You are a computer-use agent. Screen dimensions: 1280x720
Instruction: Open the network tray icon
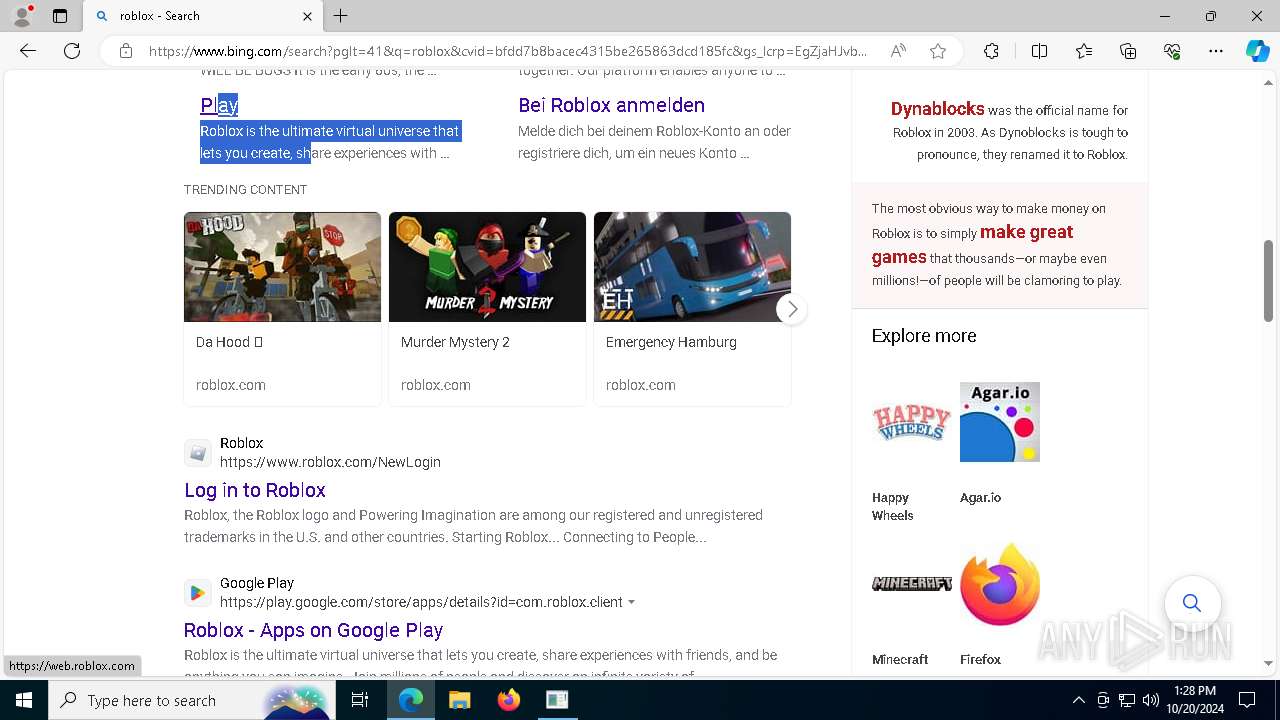pos(1126,700)
